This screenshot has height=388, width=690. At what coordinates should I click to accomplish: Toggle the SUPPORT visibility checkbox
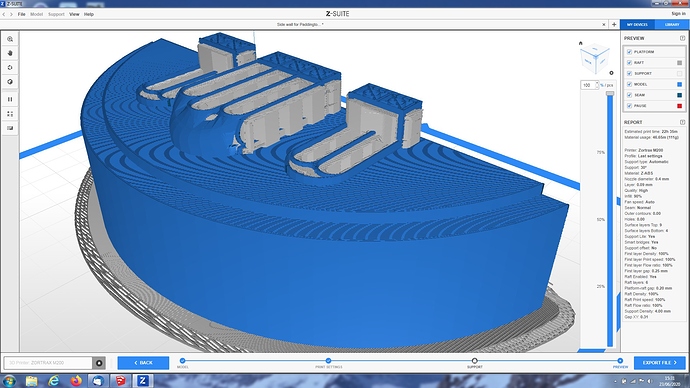coord(629,73)
